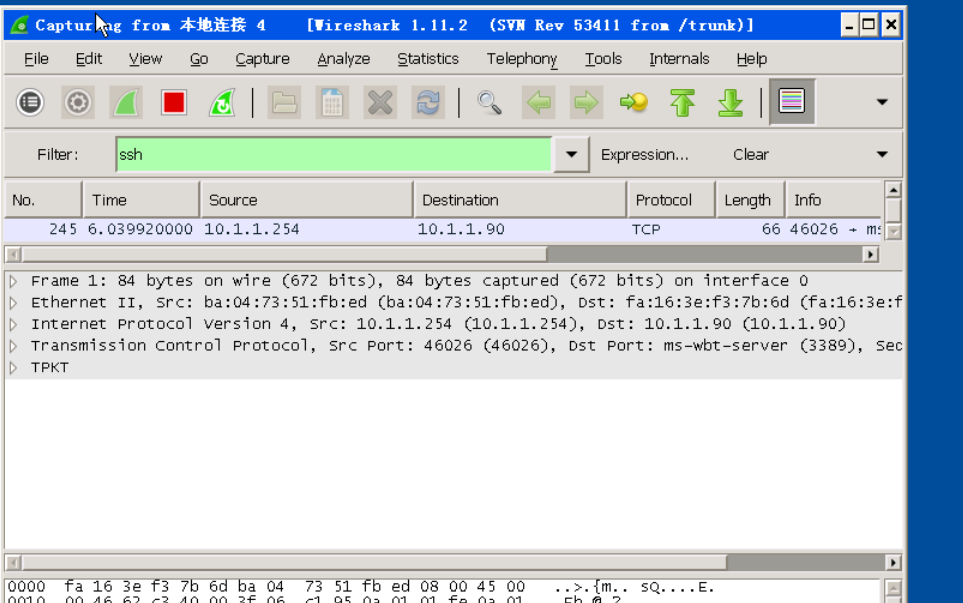The image size is (963, 603).
Task: Expand the Frame 1 tree node
Action: (x=14, y=281)
